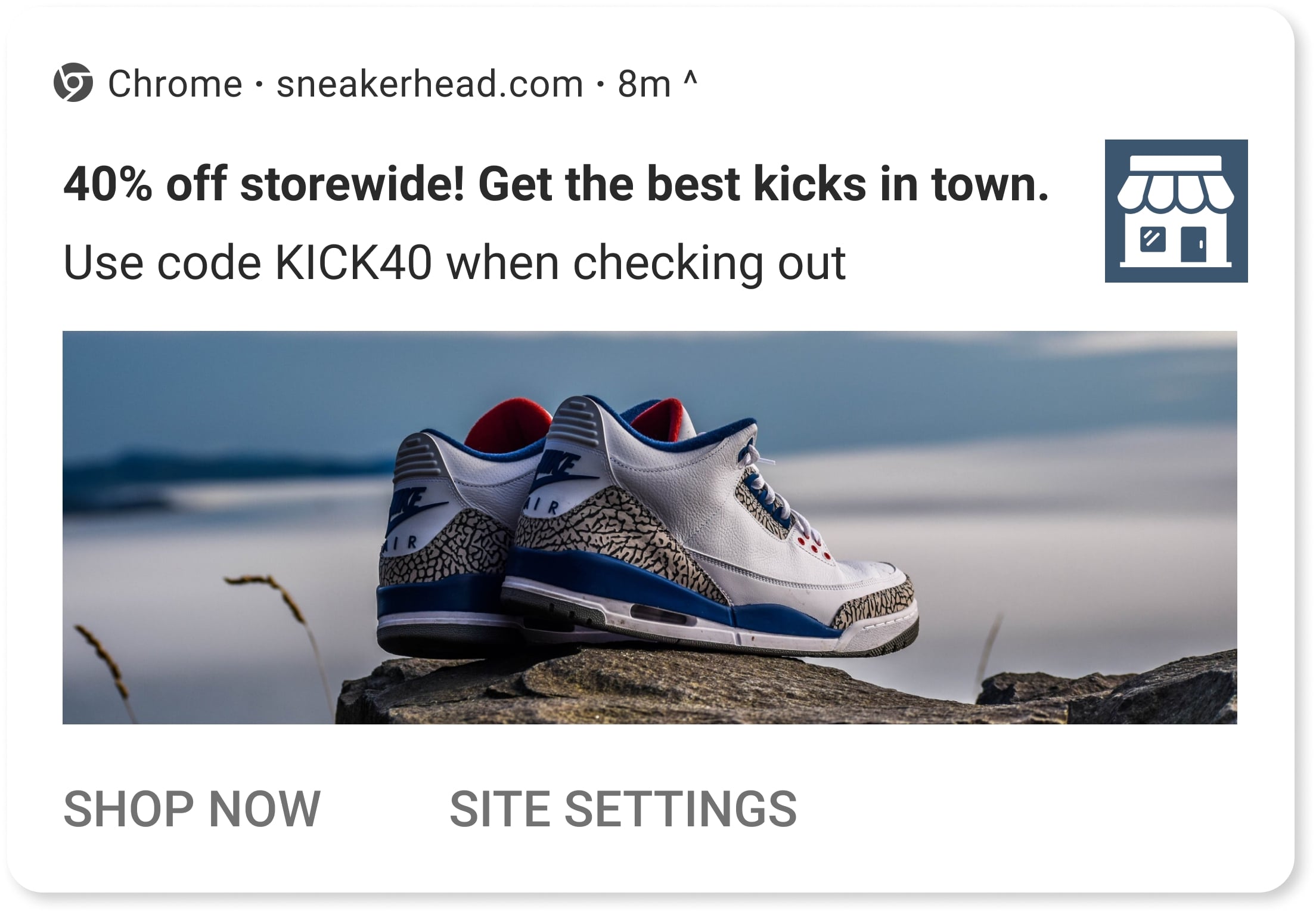Open SITE SETTINGS from the notification
Screen dimensions: 1316x914
[x=623, y=809]
